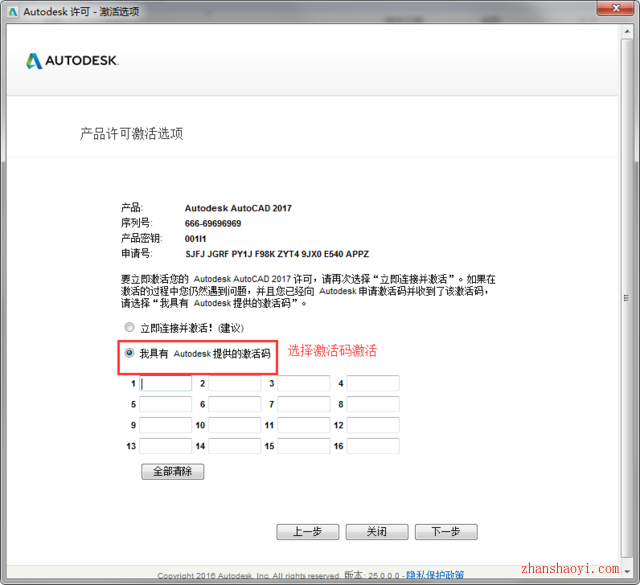Click activation code field 4
This screenshot has height=585, width=640.
point(373,383)
